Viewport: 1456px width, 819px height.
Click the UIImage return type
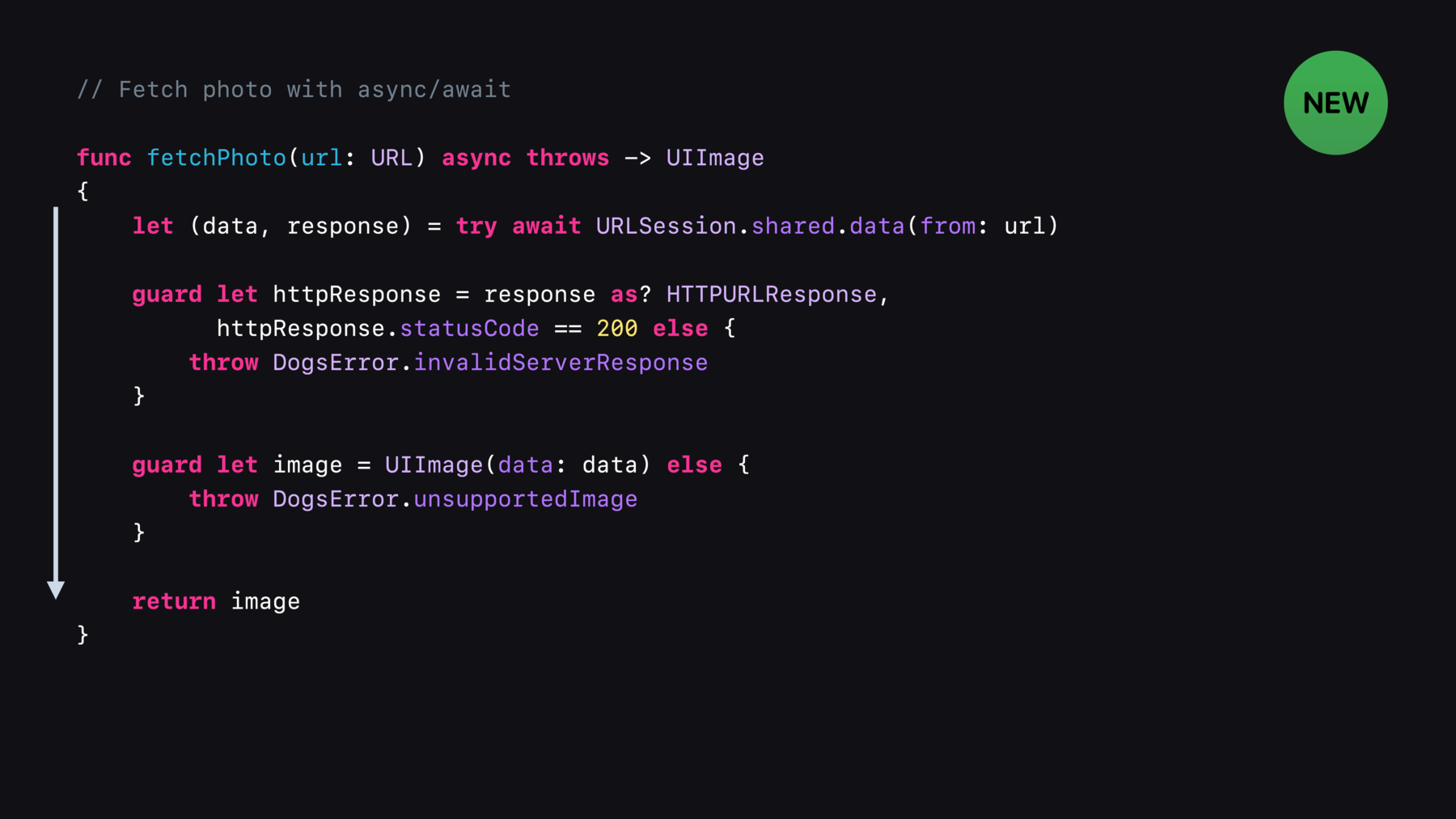coord(715,159)
